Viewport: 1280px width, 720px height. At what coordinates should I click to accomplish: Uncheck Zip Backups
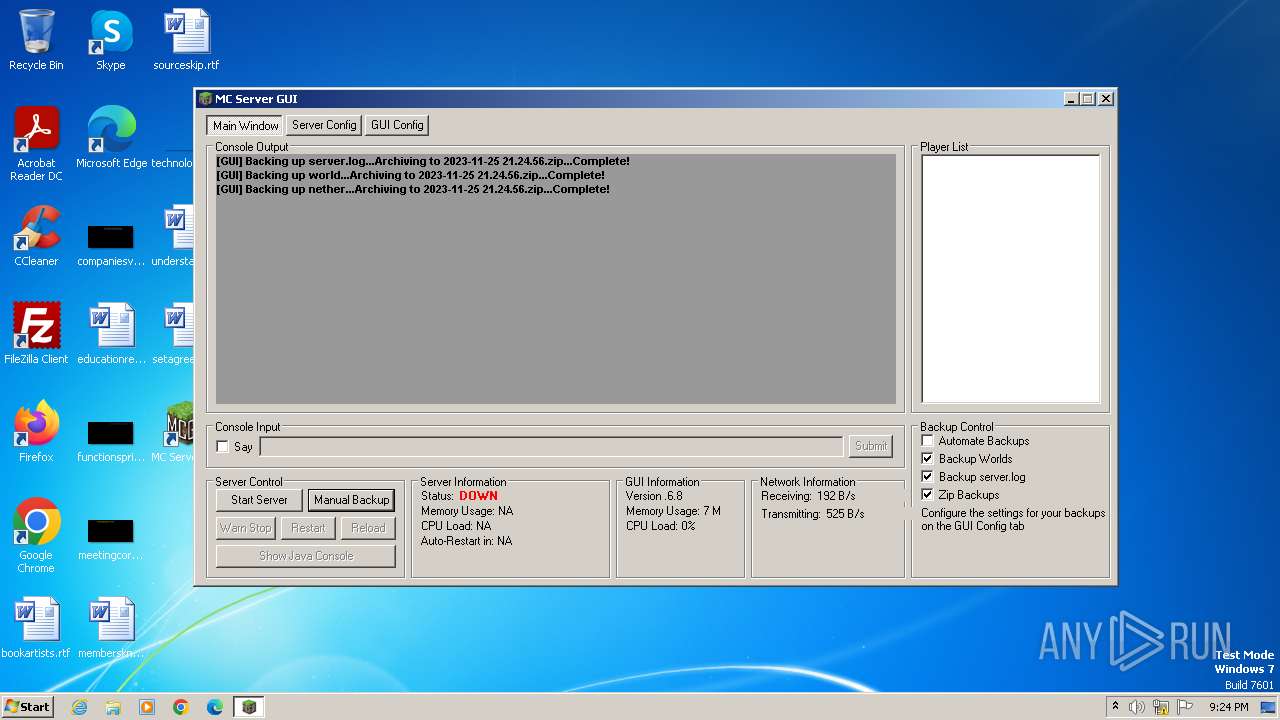(927, 495)
